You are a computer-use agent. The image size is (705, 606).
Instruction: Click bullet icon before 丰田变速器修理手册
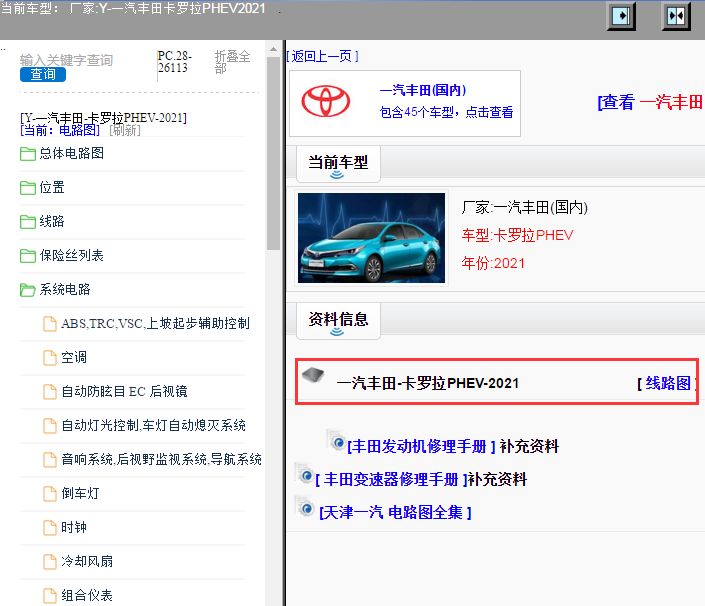pos(304,473)
